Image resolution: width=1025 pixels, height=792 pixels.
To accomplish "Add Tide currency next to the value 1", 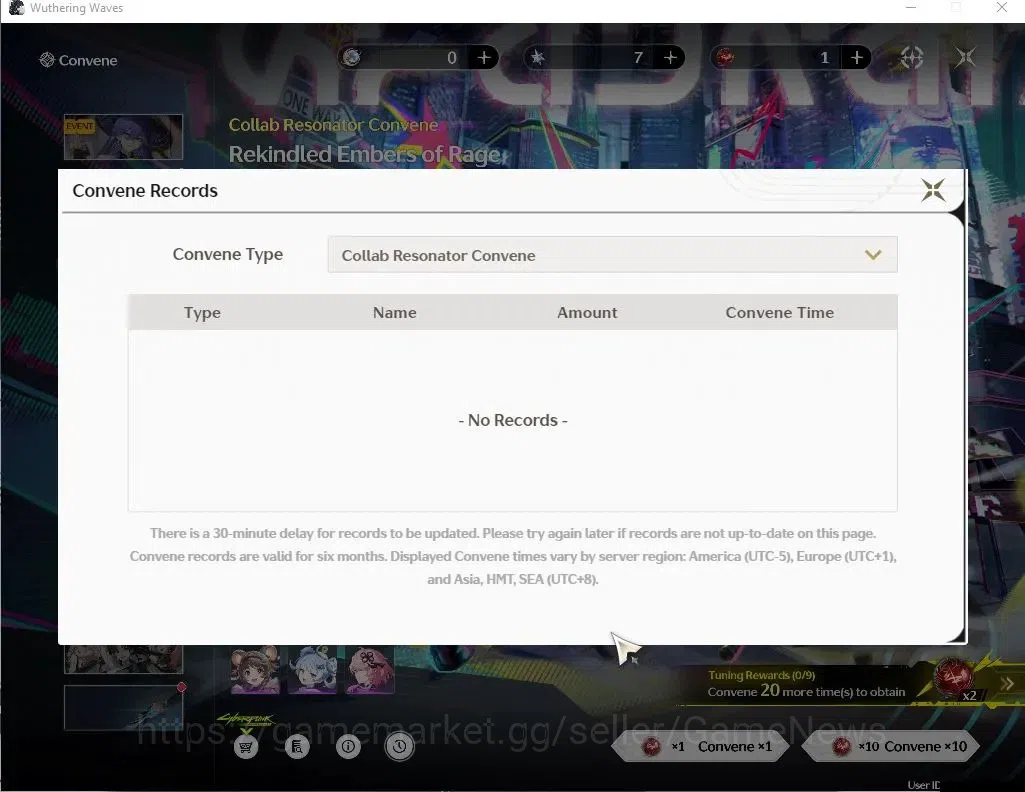I will click(856, 58).
